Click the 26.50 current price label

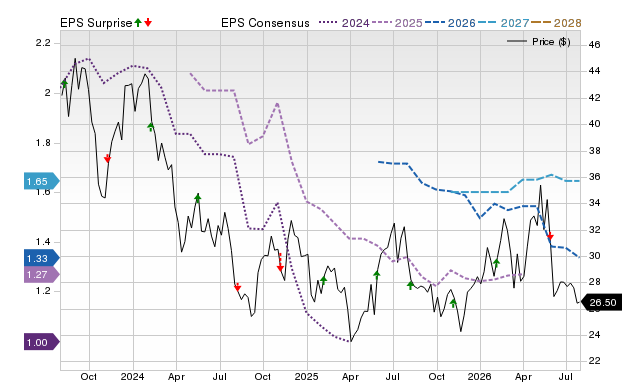600,302
